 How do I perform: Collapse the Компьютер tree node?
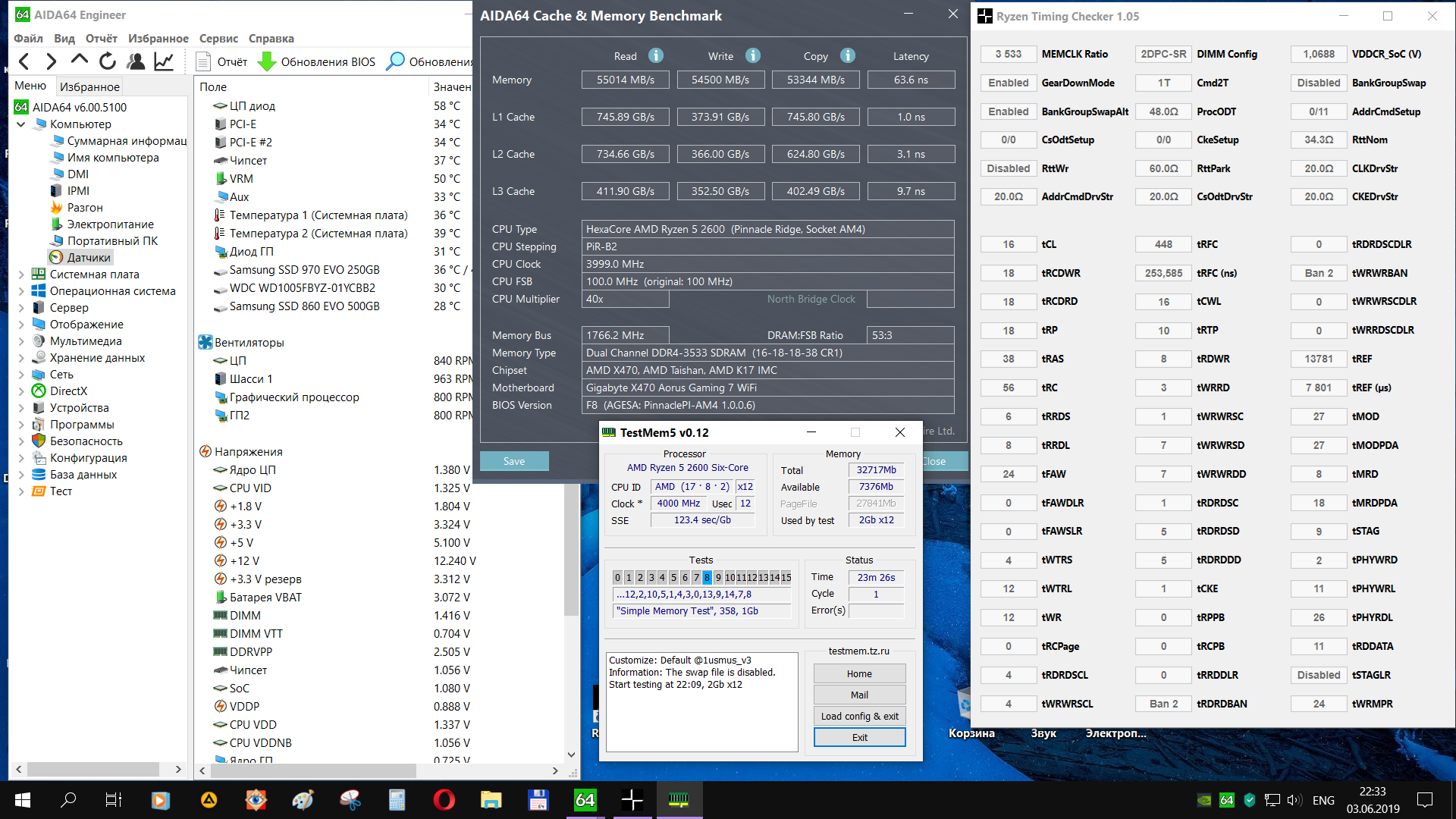21,124
